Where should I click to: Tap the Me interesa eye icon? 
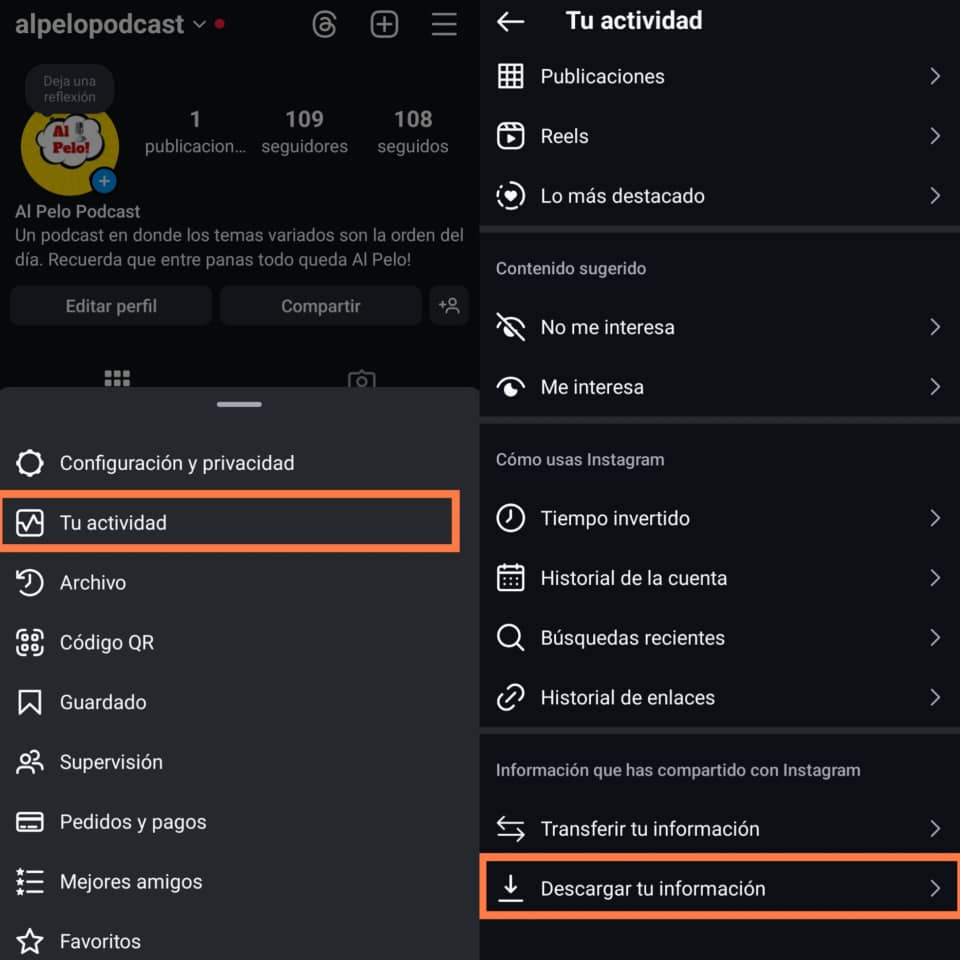(x=510, y=387)
